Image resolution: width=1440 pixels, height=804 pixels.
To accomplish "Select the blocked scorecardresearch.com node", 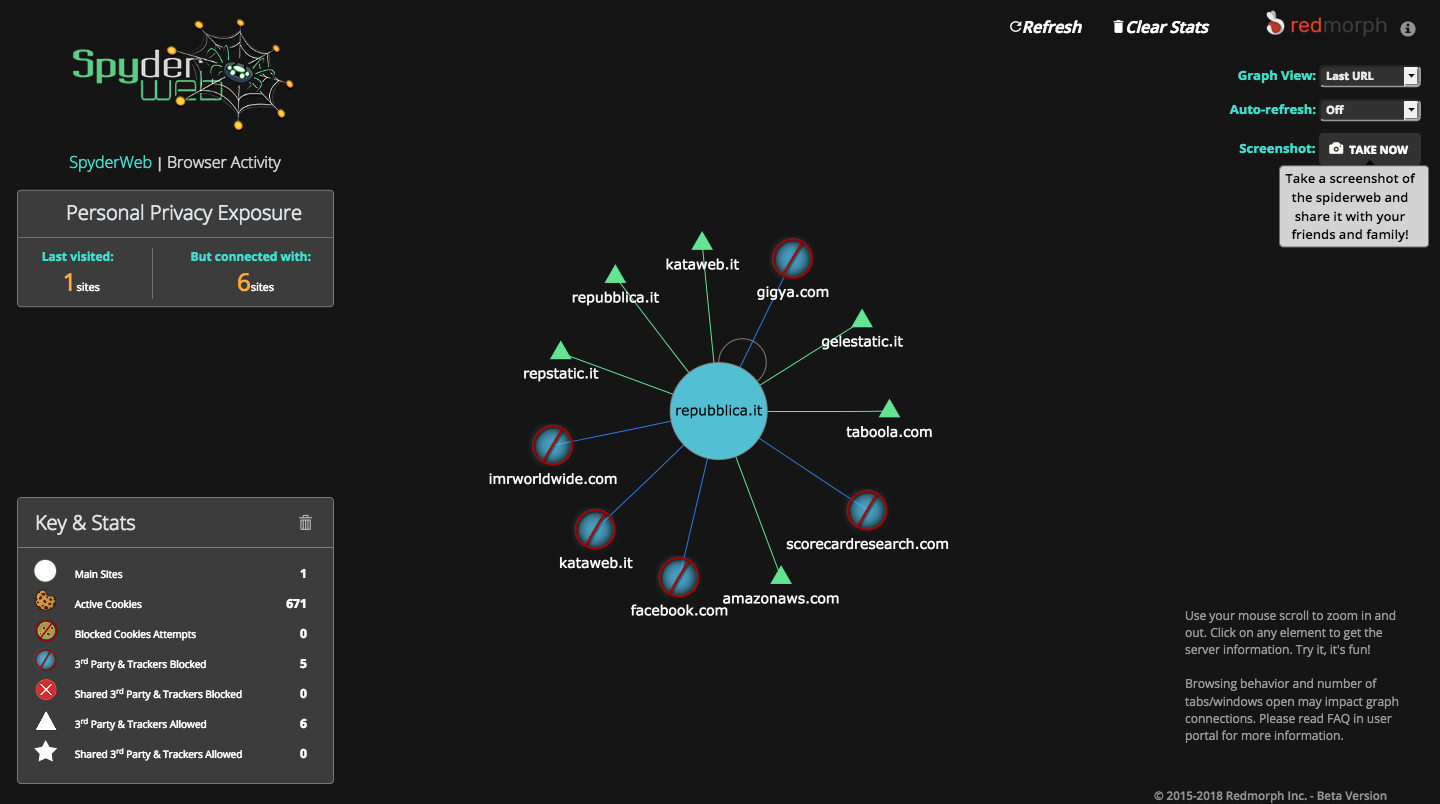I will coord(867,510).
